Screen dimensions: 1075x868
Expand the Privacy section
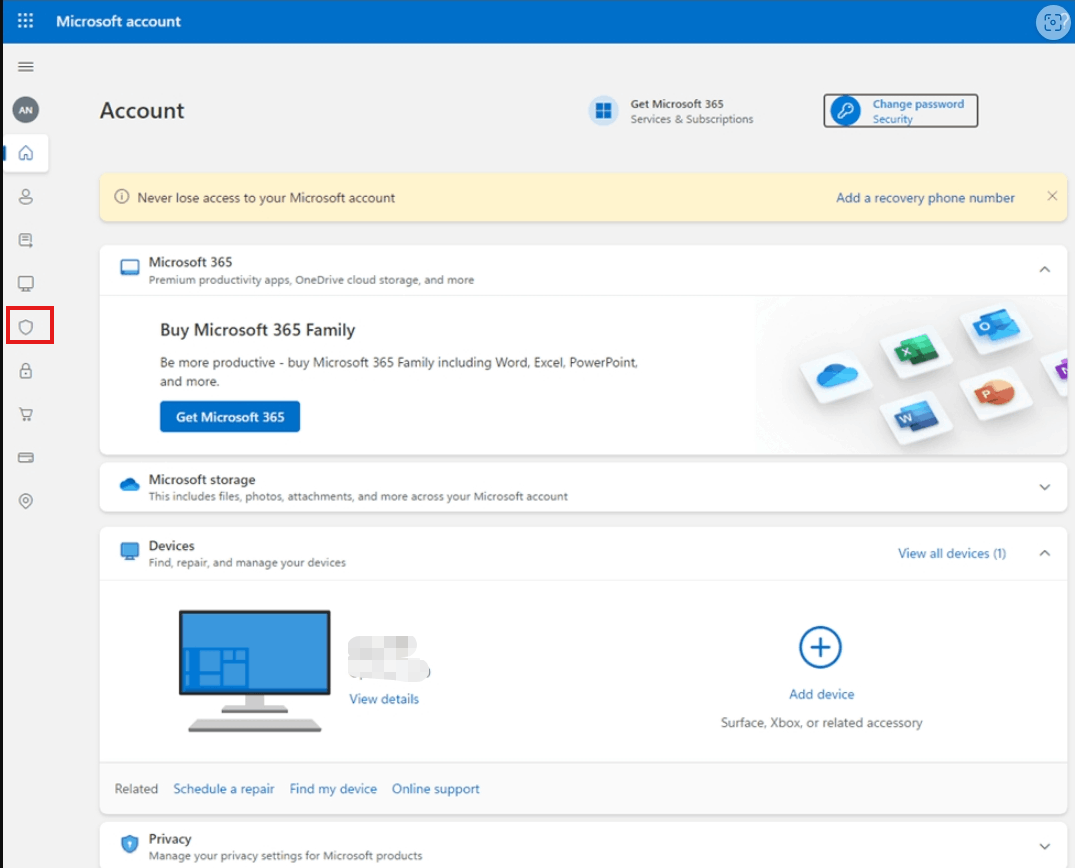[x=1044, y=846]
